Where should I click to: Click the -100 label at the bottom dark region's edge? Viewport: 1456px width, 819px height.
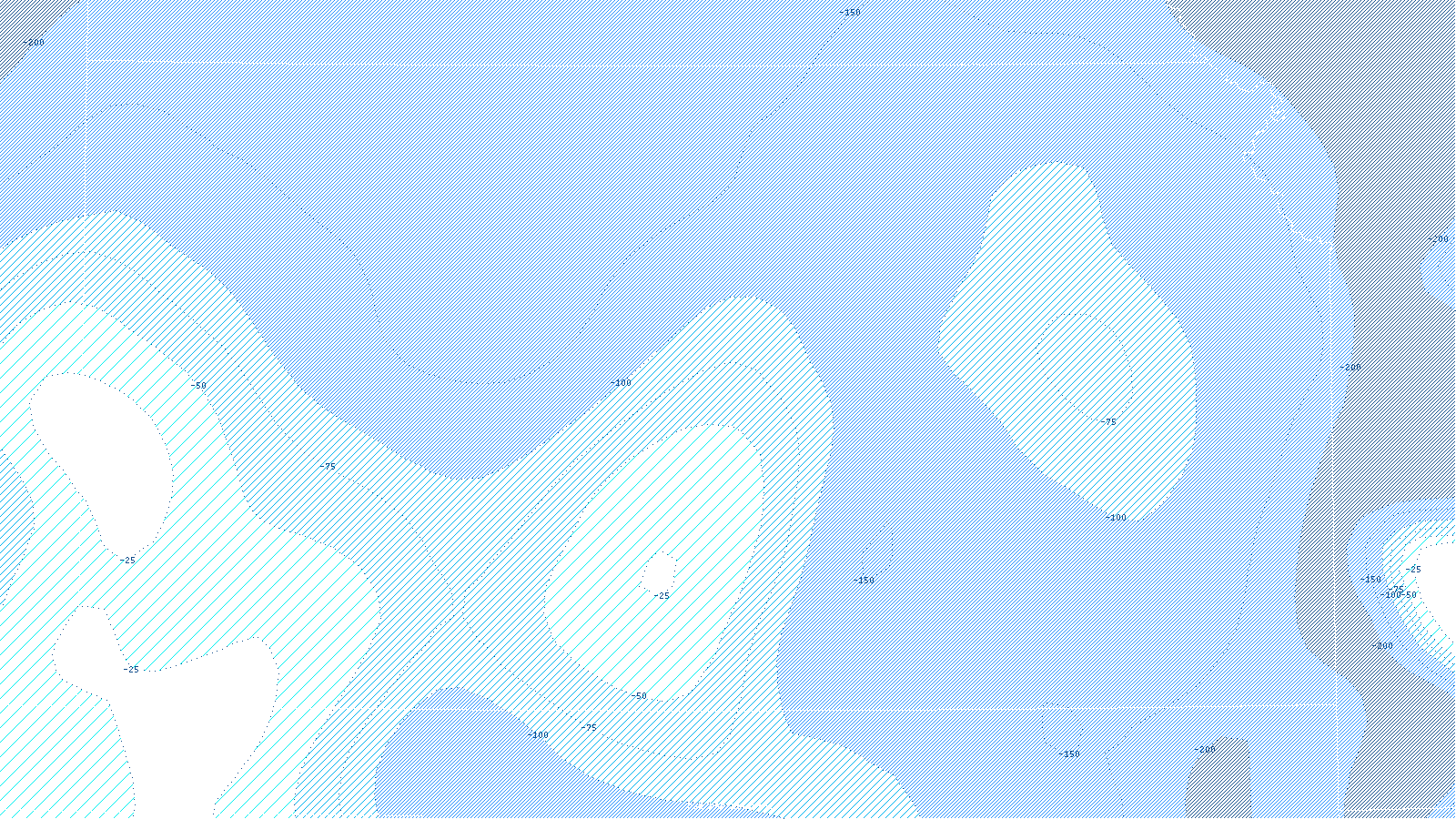pos(539,735)
